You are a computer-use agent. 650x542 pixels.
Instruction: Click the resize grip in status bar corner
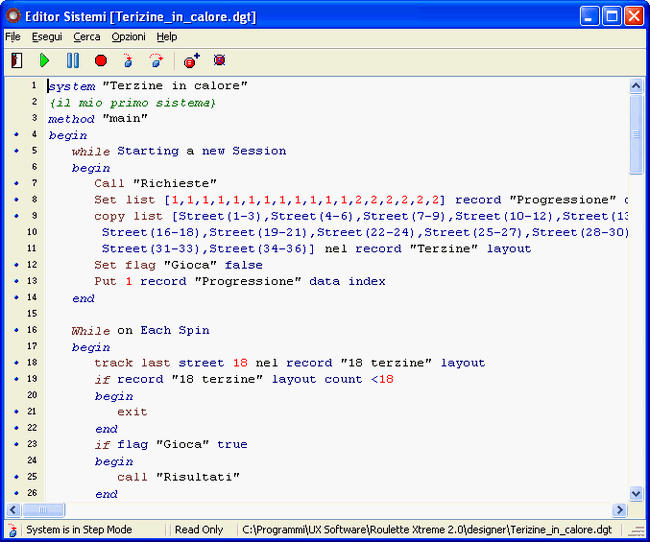coord(635,530)
